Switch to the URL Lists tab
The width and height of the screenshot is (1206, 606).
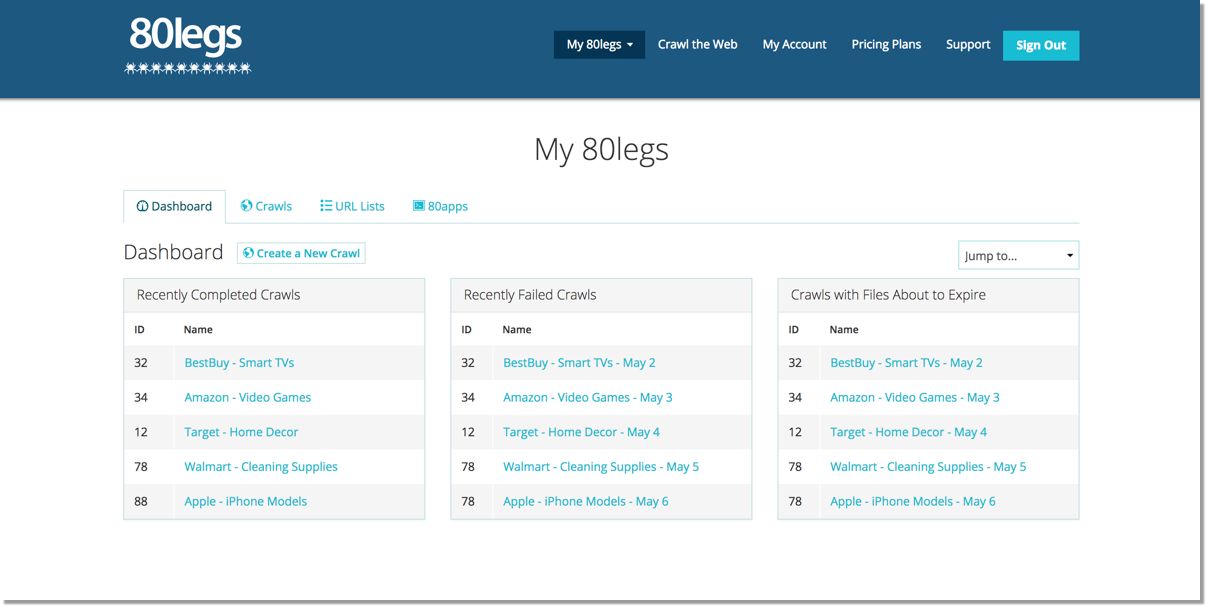click(x=352, y=207)
